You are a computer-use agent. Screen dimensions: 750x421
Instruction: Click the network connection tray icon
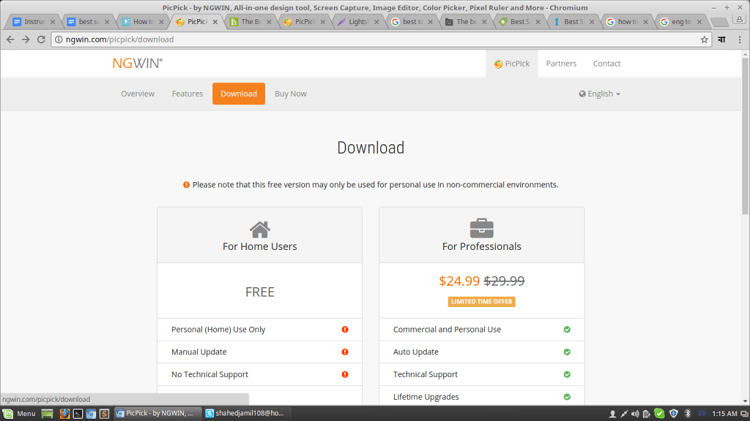tap(624, 414)
